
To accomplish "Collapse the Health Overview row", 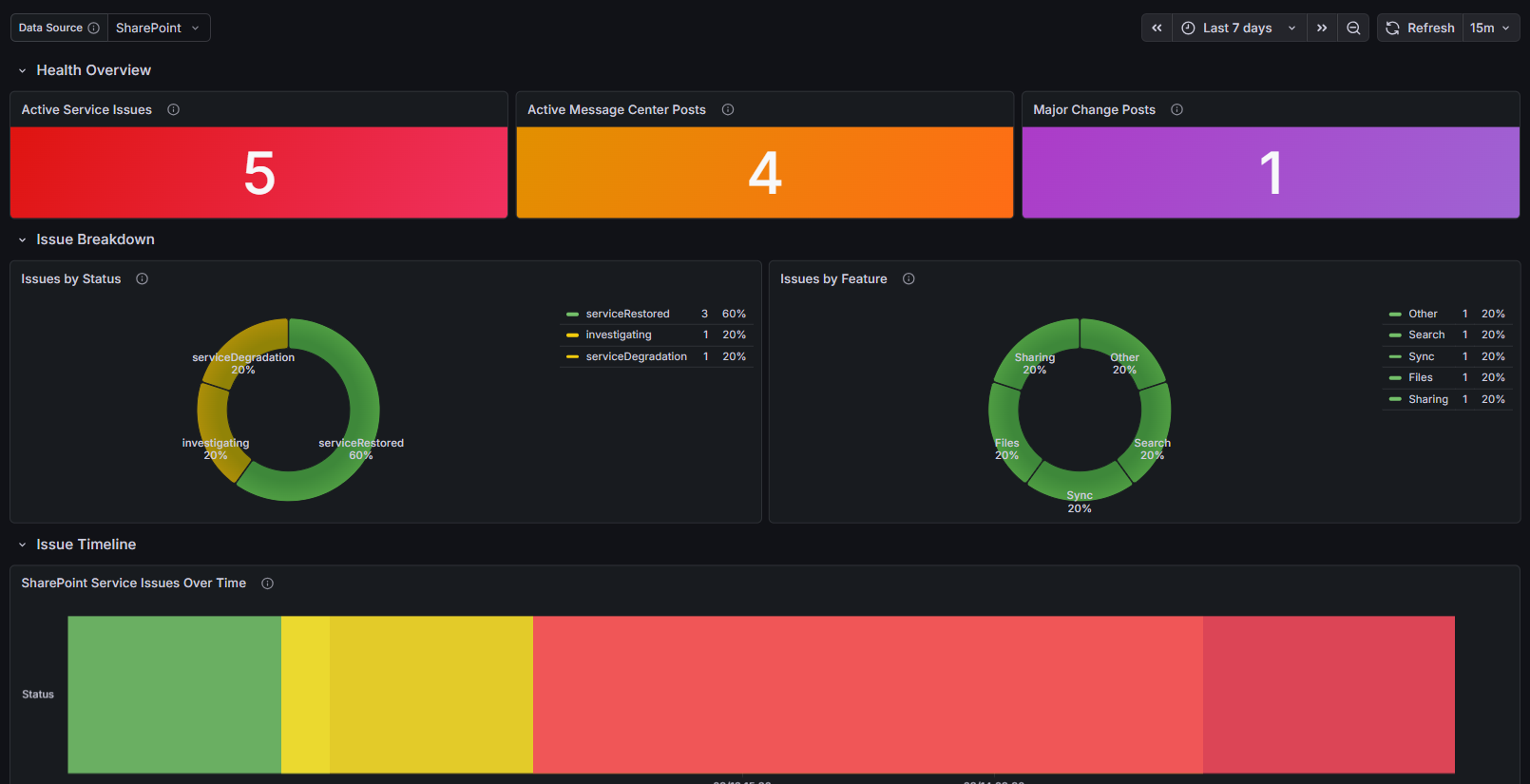I will coord(22,70).
